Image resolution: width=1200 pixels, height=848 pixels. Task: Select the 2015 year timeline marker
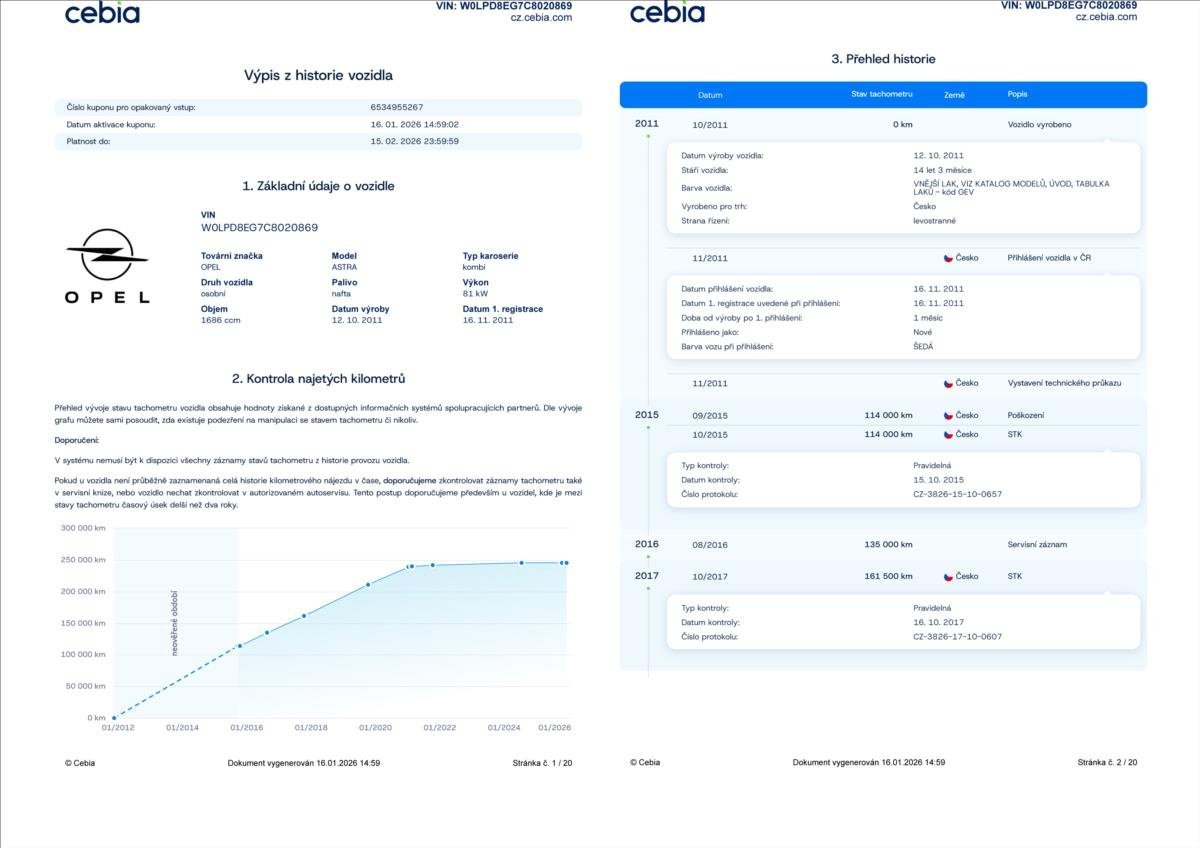pyautogui.click(x=646, y=415)
